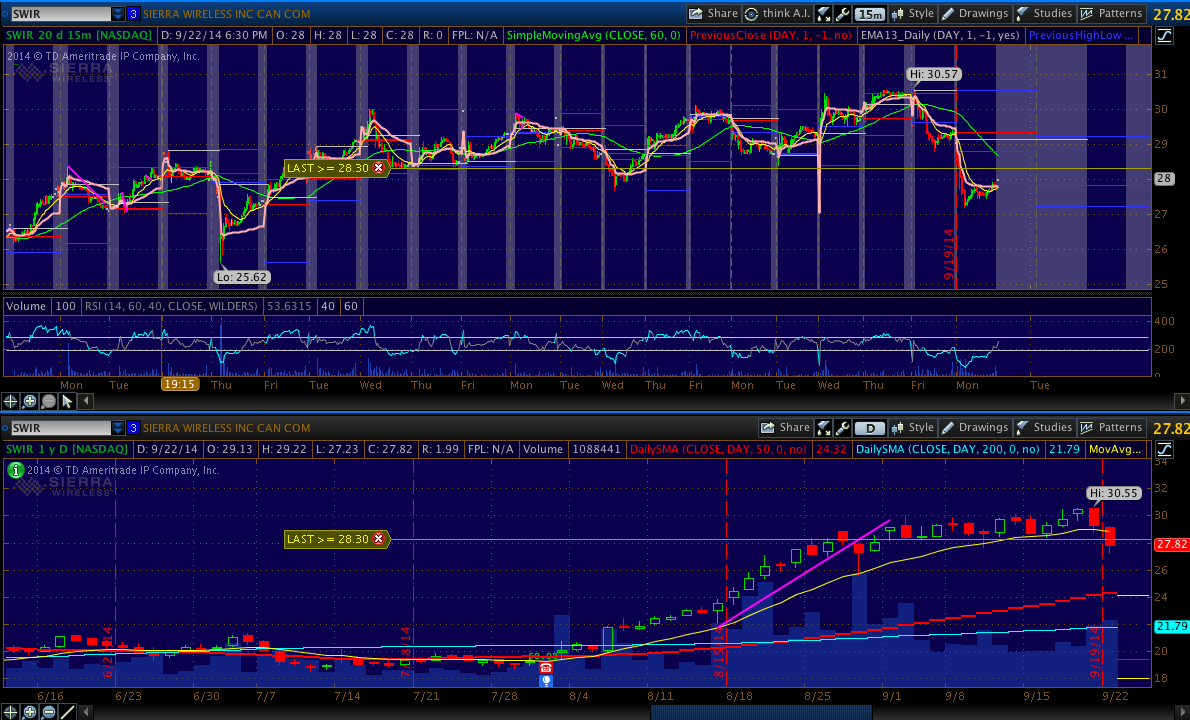The width and height of the screenshot is (1190, 720).
Task: Select the crosshair pan tool in upper chart
Action: [x=11, y=401]
